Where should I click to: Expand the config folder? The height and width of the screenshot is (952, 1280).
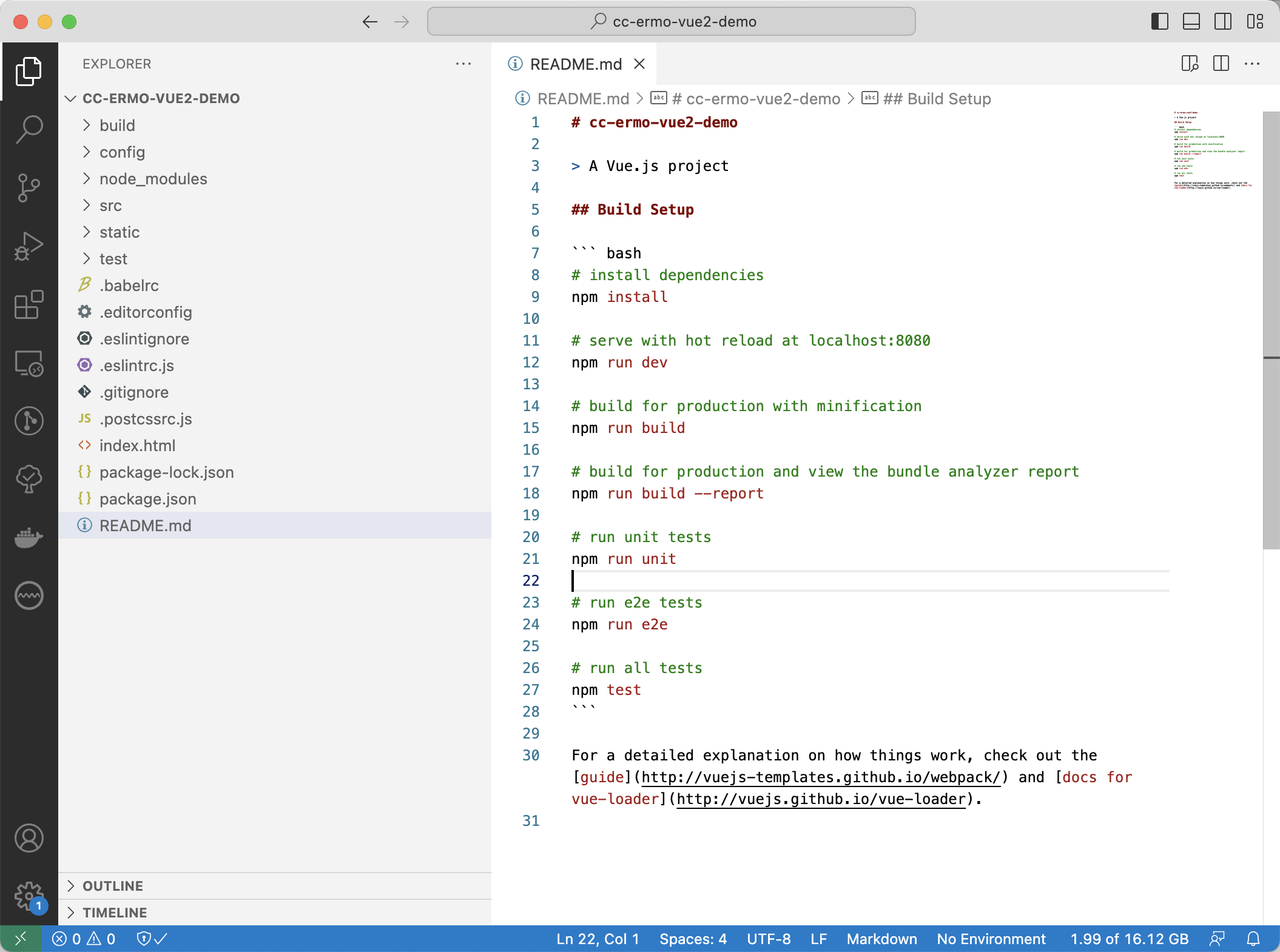[275, 152]
